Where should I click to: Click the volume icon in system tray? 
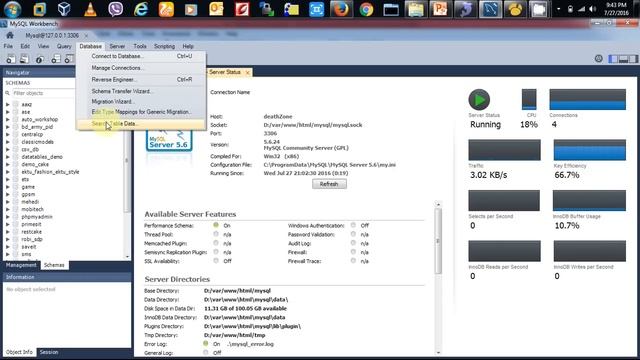pyautogui.click(x=593, y=9)
